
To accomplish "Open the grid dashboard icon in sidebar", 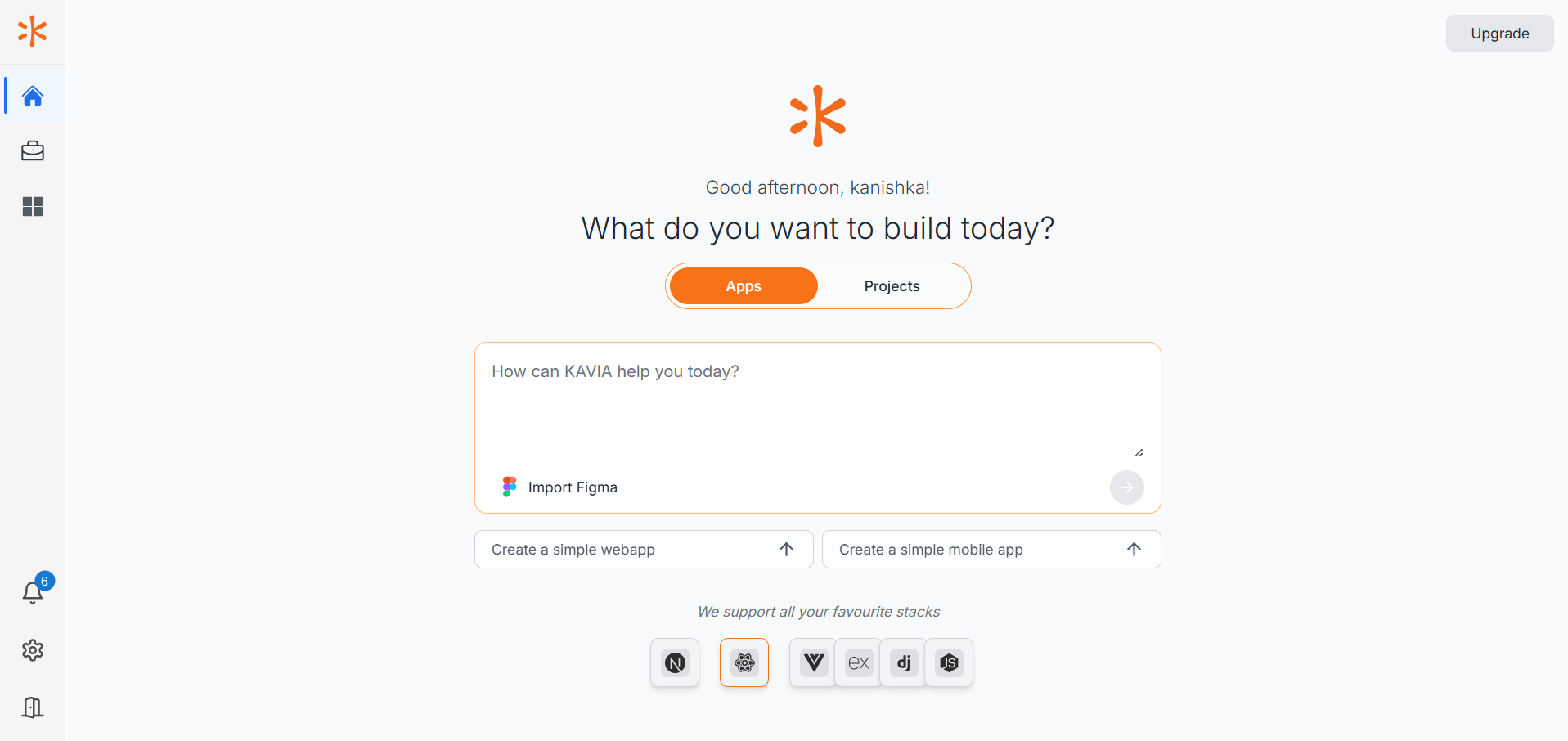I will pyautogui.click(x=33, y=207).
